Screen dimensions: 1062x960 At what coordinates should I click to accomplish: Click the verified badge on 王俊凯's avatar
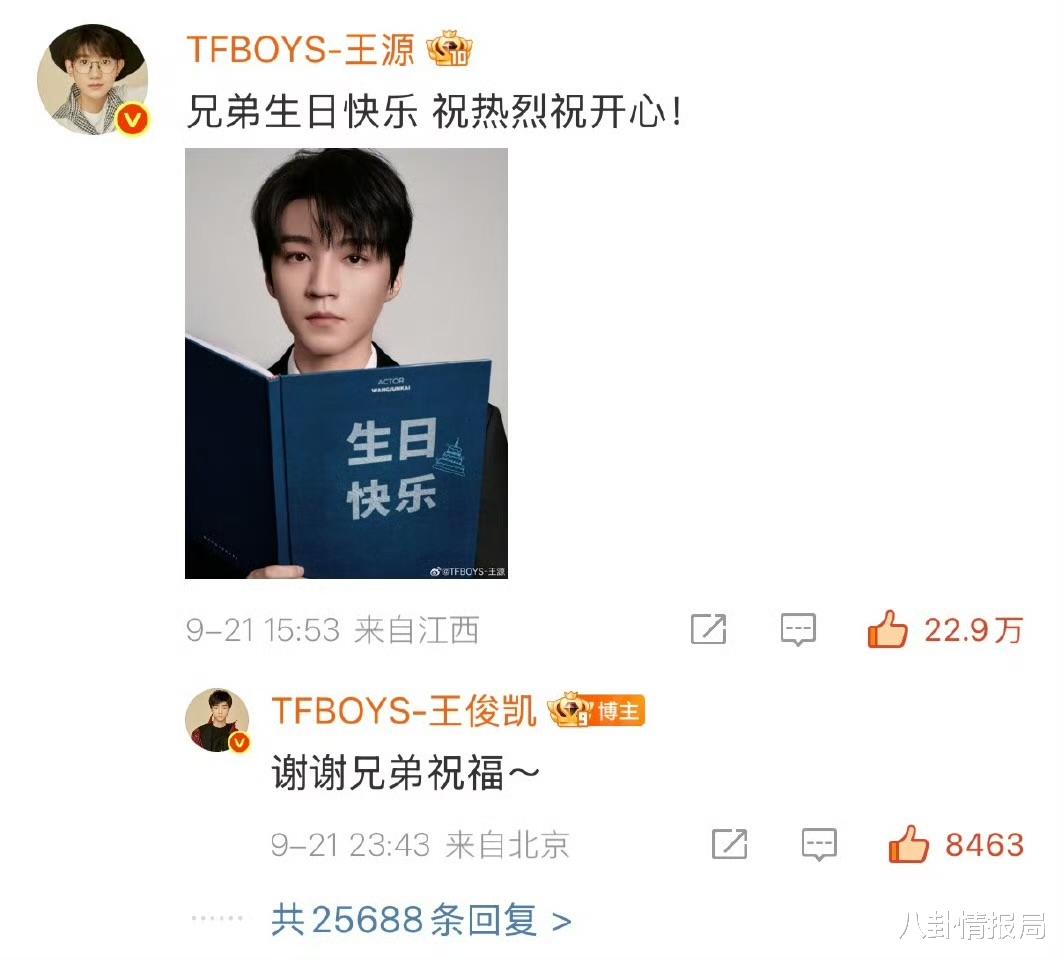point(239,743)
